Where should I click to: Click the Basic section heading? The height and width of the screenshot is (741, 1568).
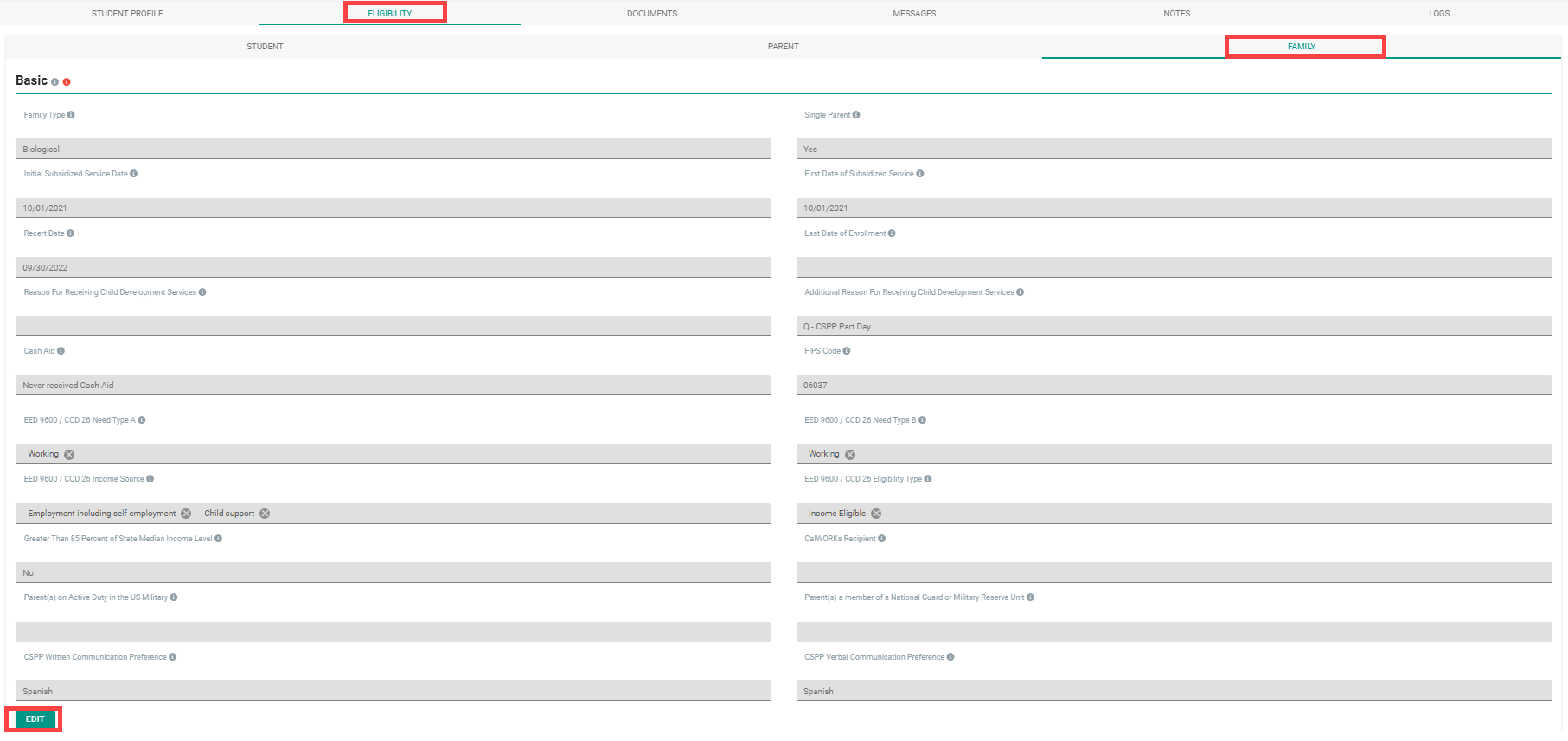click(x=31, y=80)
